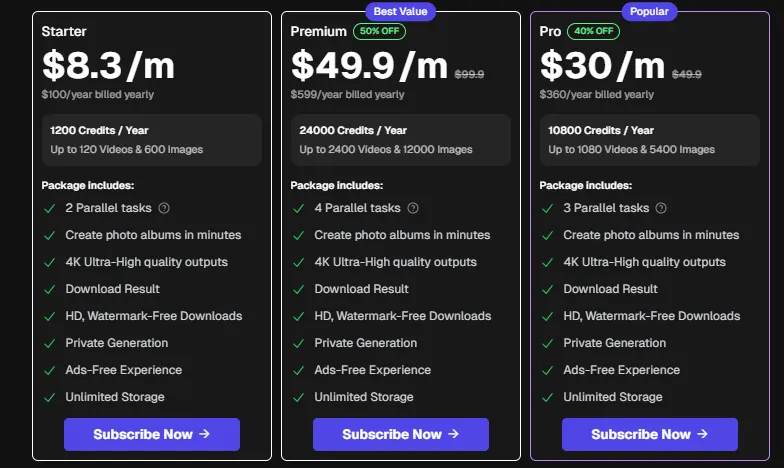Click Premium's Private Generation checkmark icon
The image size is (784, 468).
[297, 343]
